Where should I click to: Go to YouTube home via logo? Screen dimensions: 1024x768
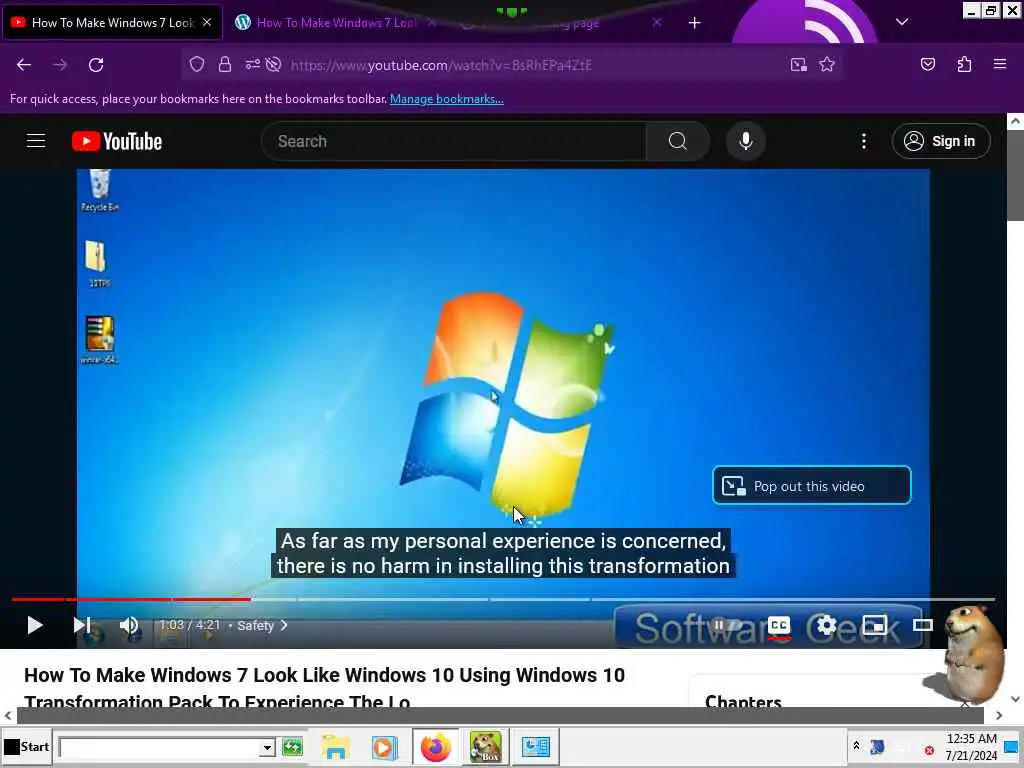[117, 141]
